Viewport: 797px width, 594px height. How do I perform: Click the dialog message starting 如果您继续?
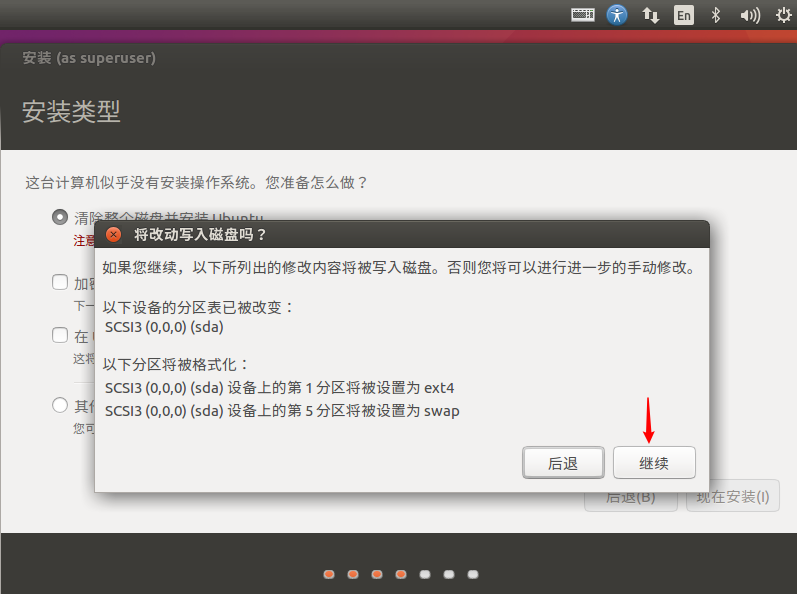[400, 267]
